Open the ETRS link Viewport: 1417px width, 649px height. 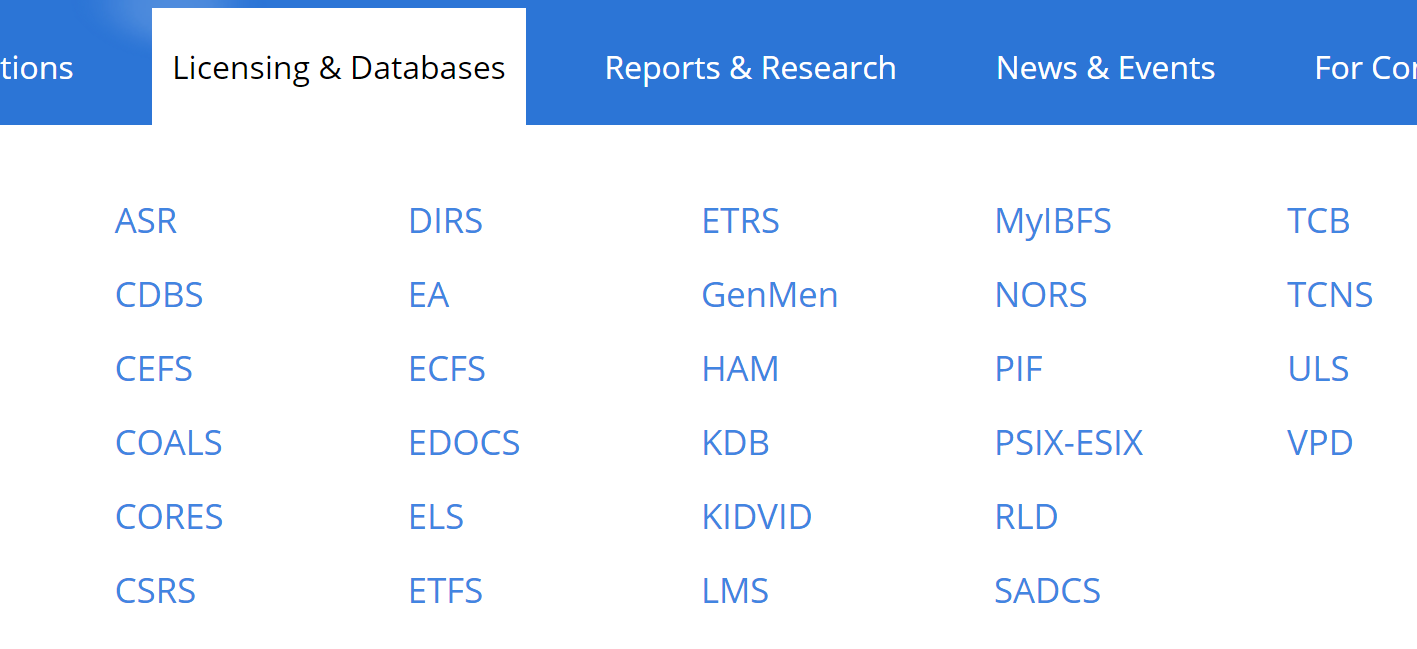(740, 221)
